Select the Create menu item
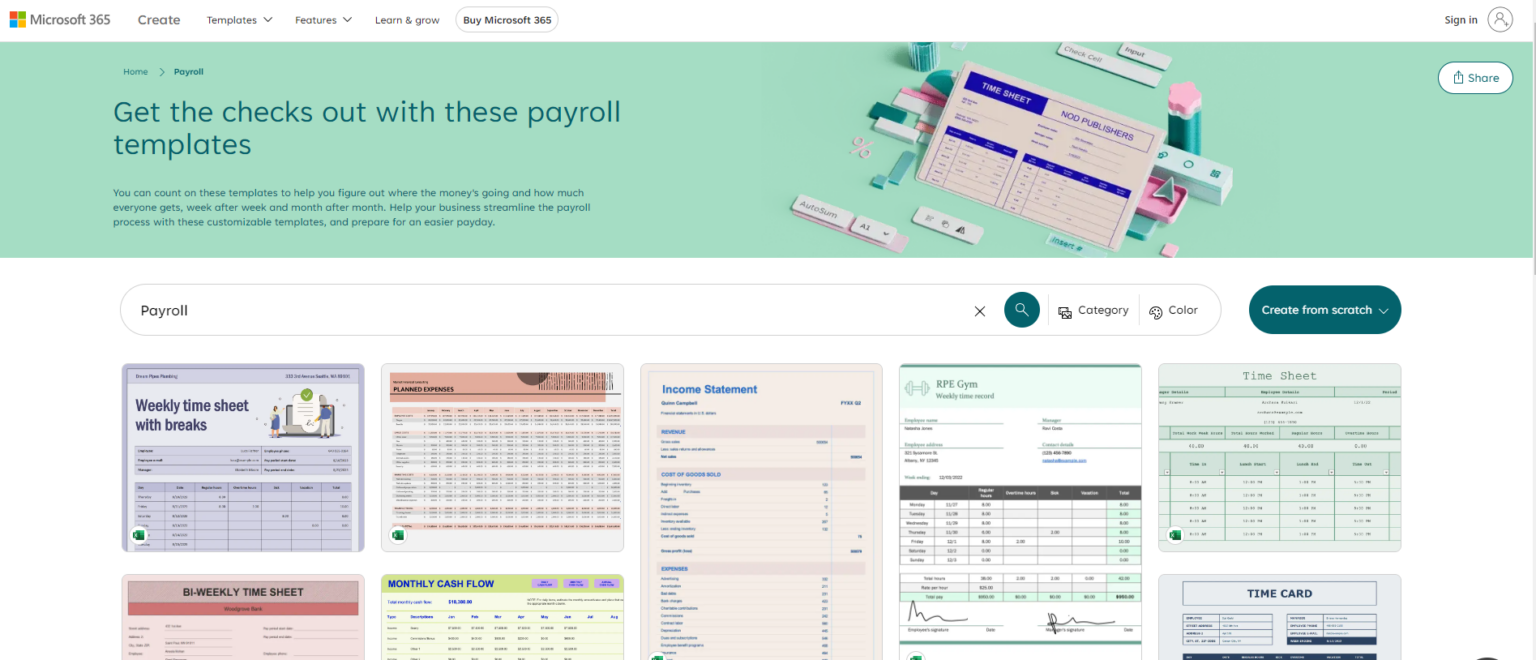Screen dimensions: 1536x660 point(158,19)
